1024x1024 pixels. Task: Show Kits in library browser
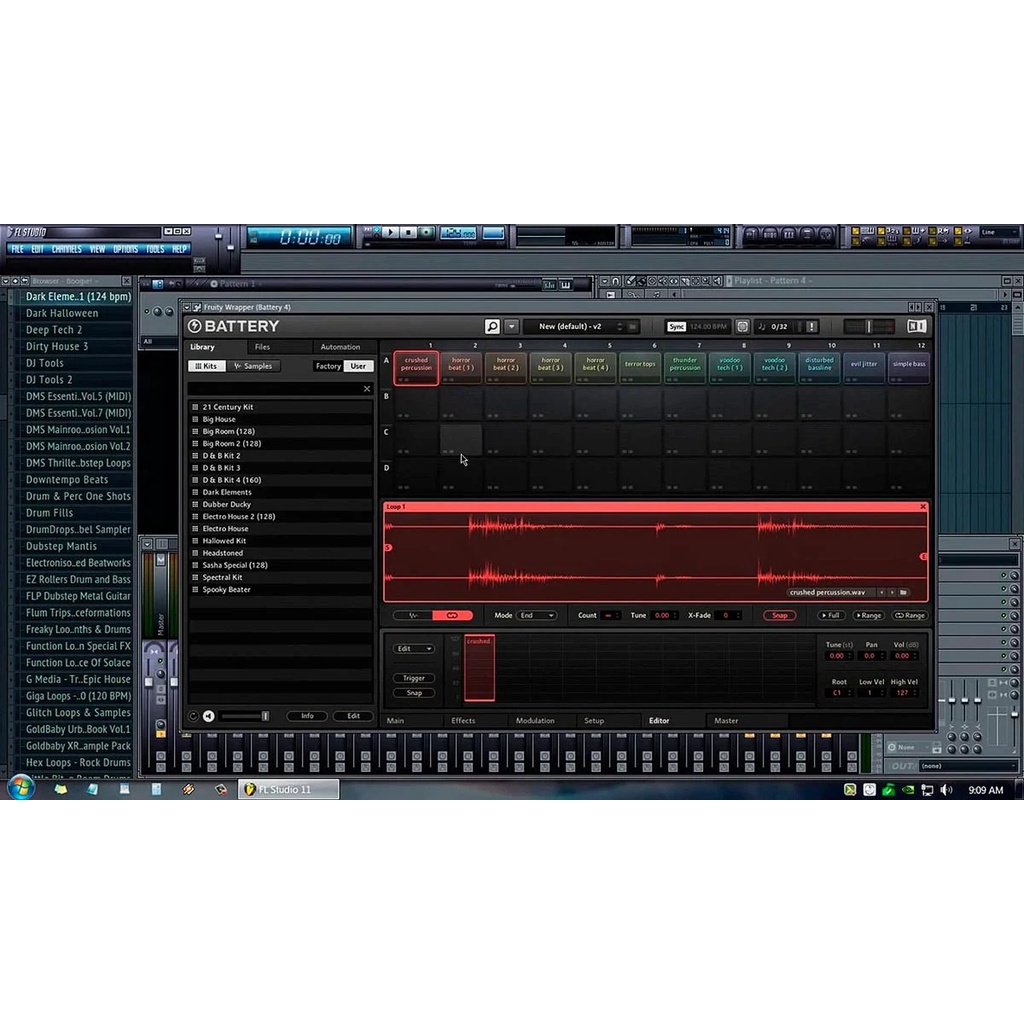coord(206,366)
